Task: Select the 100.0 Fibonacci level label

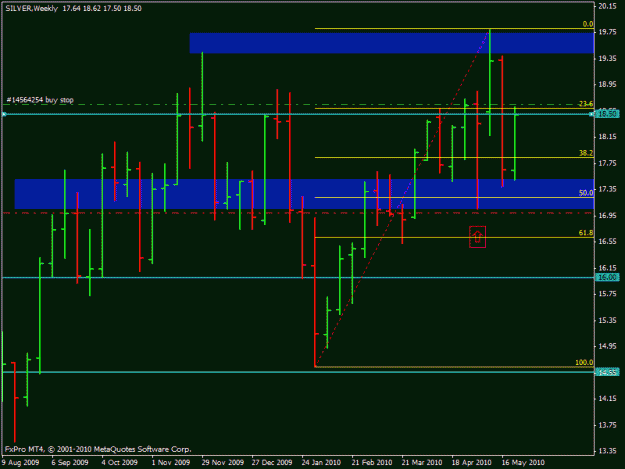Action: coord(584,363)
